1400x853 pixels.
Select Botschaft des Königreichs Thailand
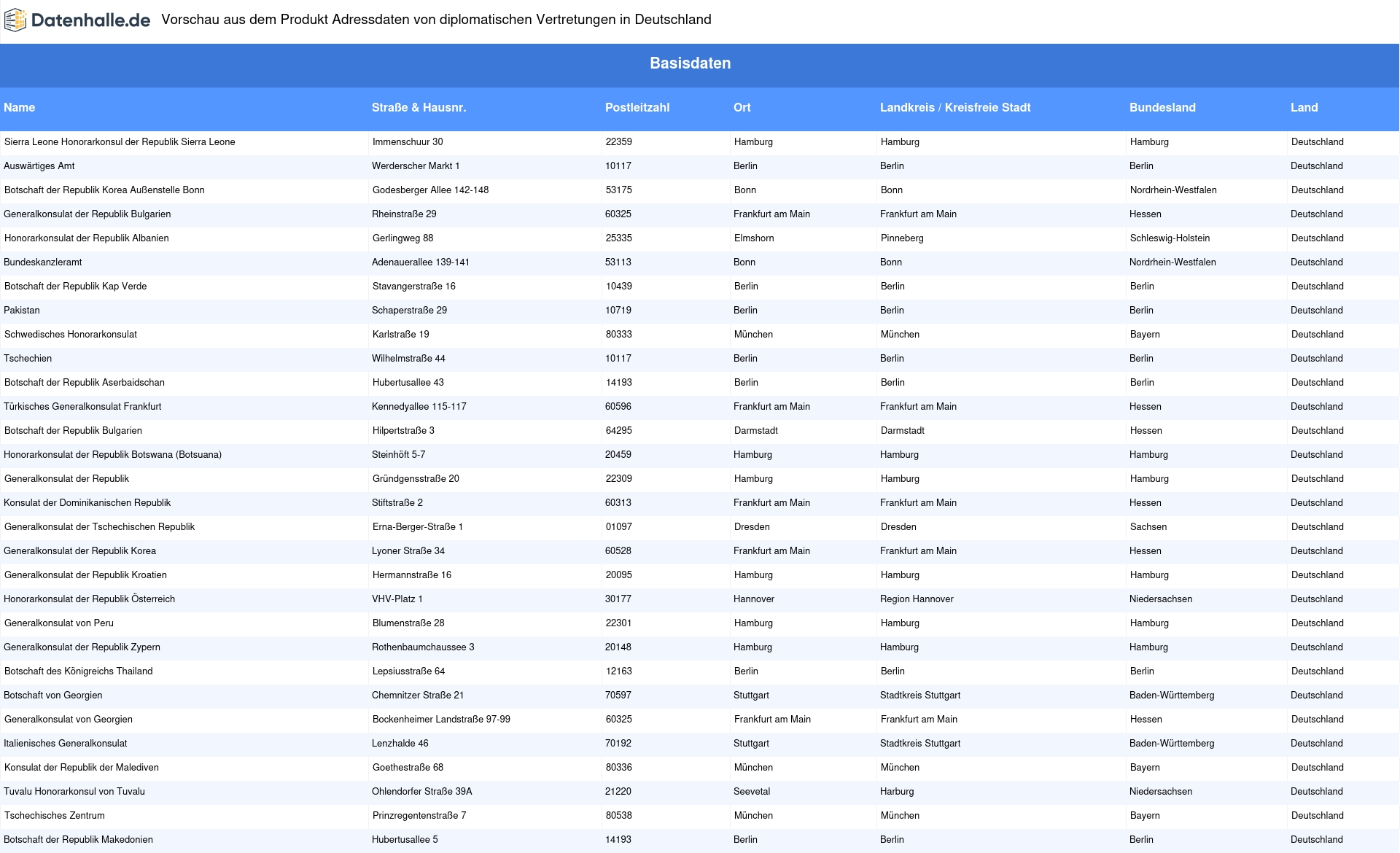tap(79, 671)
